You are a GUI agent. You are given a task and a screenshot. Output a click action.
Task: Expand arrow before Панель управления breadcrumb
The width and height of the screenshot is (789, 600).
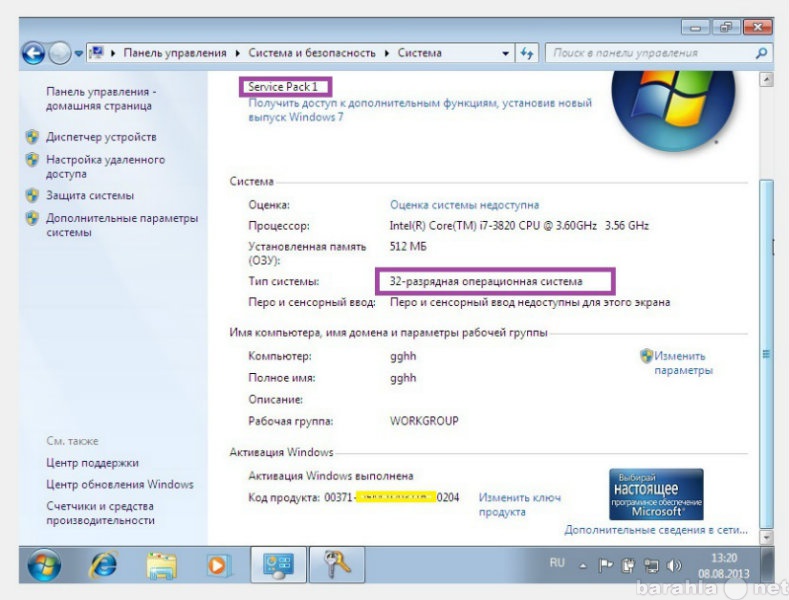pyautogui.click(x=113, y=53)
